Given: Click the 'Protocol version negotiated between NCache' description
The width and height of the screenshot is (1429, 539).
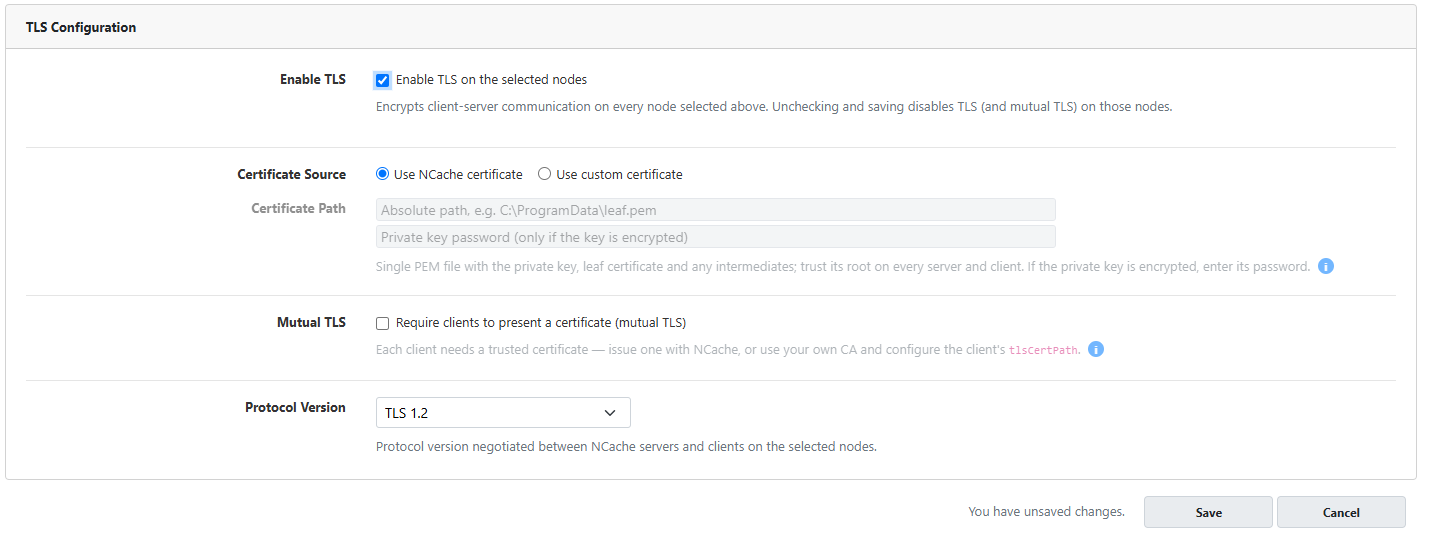Looking at the screenshot, I should point(626,446).
